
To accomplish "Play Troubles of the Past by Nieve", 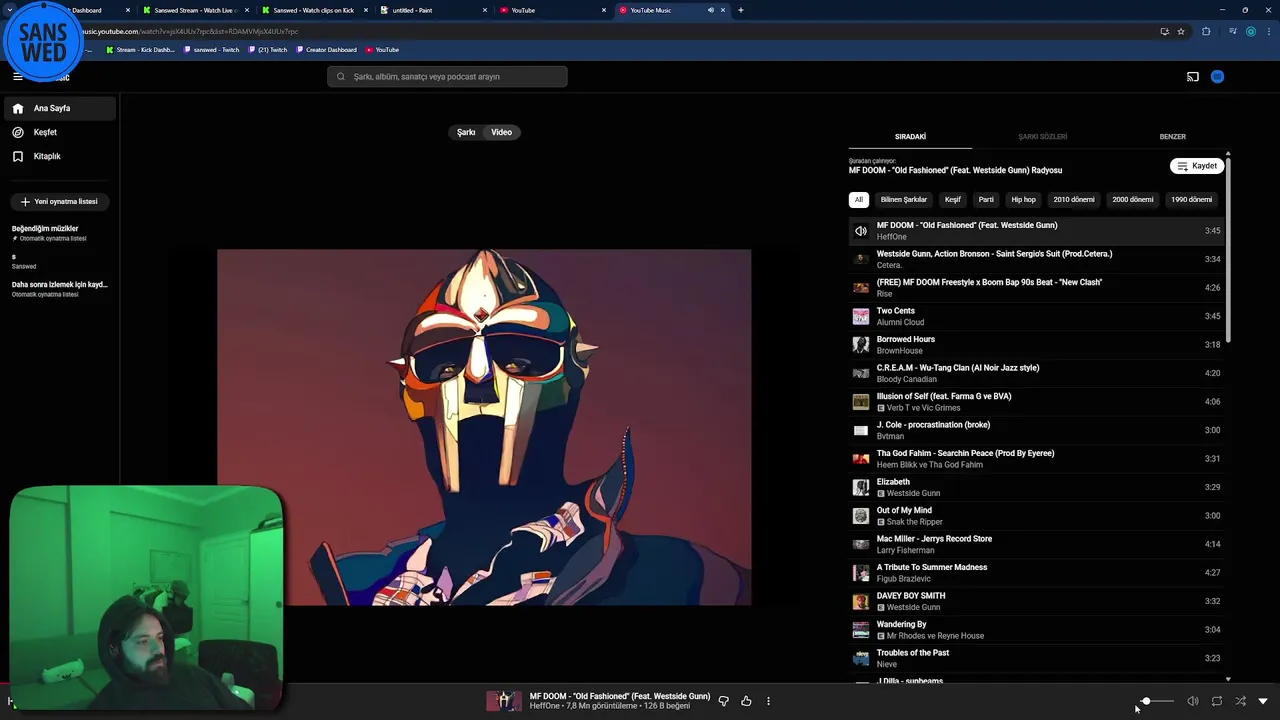I will tap(1037, 658).
